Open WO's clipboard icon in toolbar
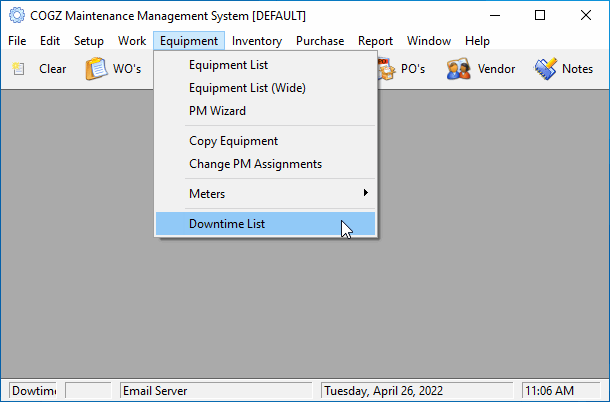 tap(96, 68)
